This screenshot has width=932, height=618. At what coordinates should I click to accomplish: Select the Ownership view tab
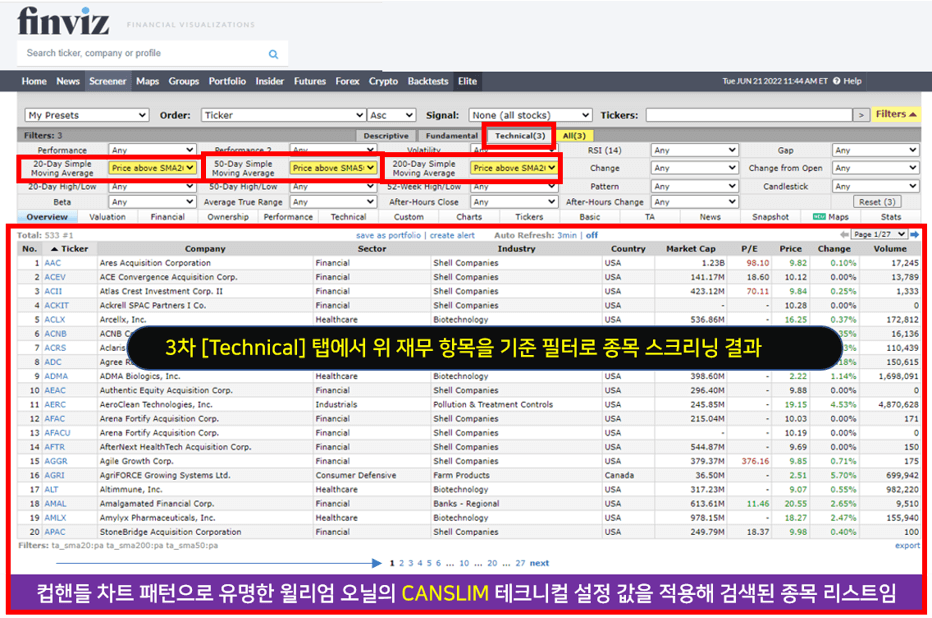(228, 217)
